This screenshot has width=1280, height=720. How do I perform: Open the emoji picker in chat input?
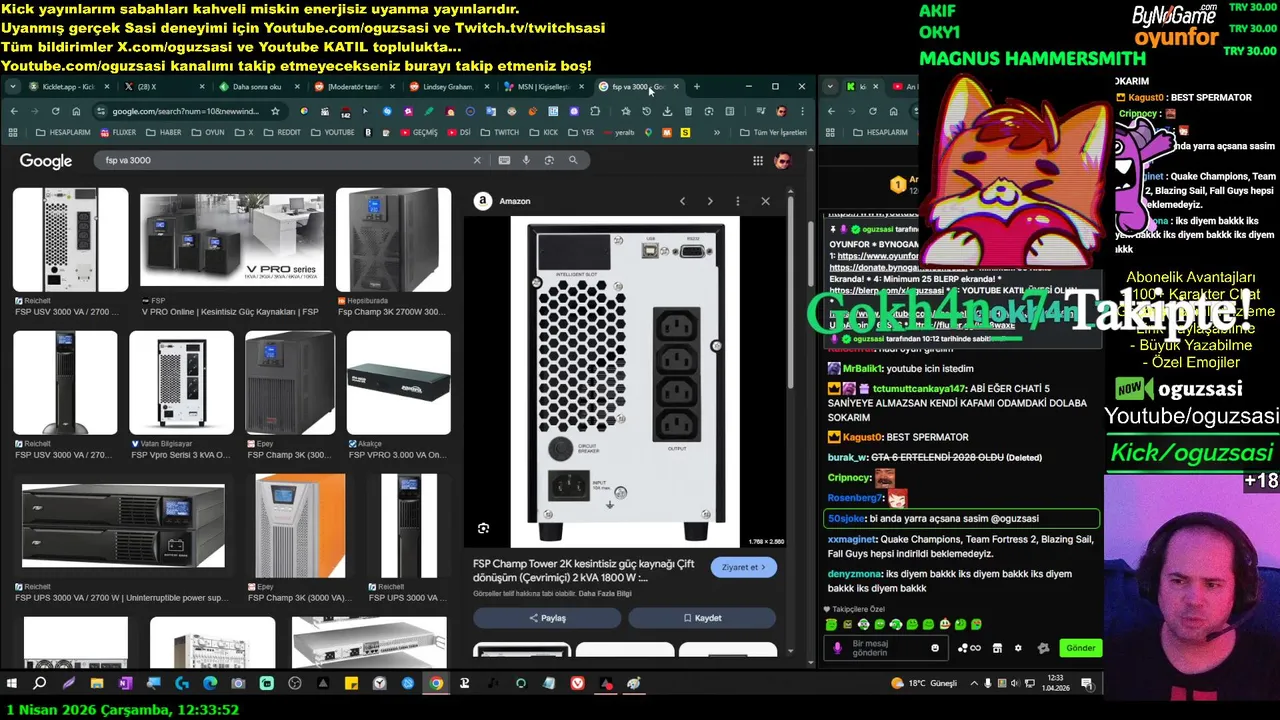coord(935,648)
